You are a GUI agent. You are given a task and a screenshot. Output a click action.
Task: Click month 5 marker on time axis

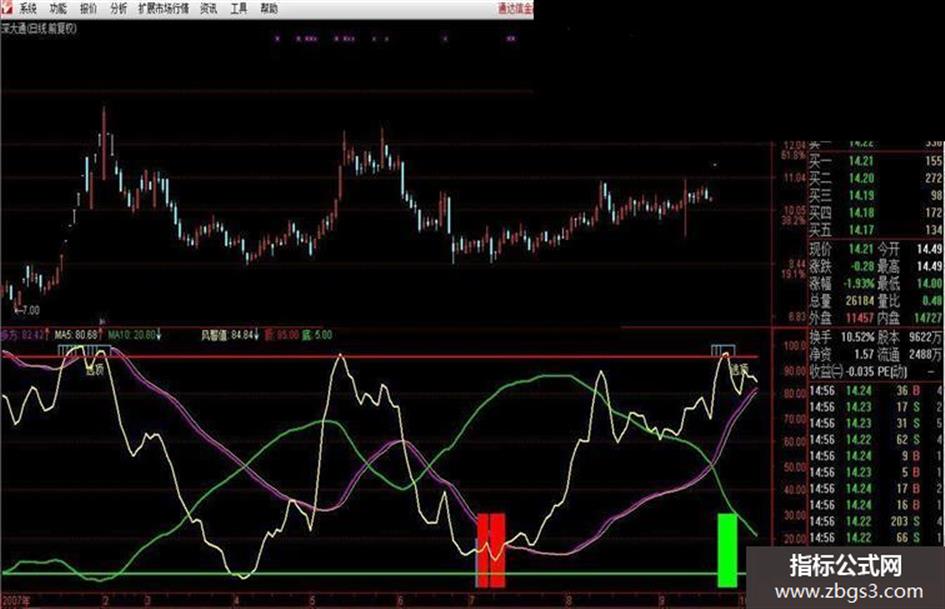pyautogui.click(x=312, y=601)
